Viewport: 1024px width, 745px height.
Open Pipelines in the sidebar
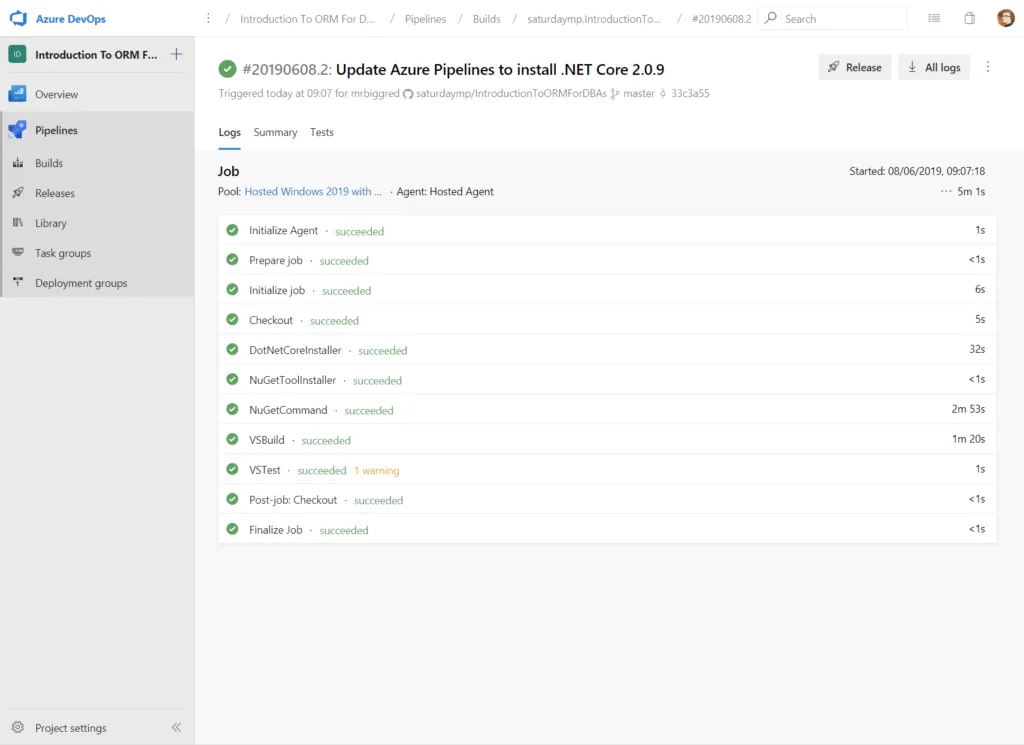click(x=98, y=130)
